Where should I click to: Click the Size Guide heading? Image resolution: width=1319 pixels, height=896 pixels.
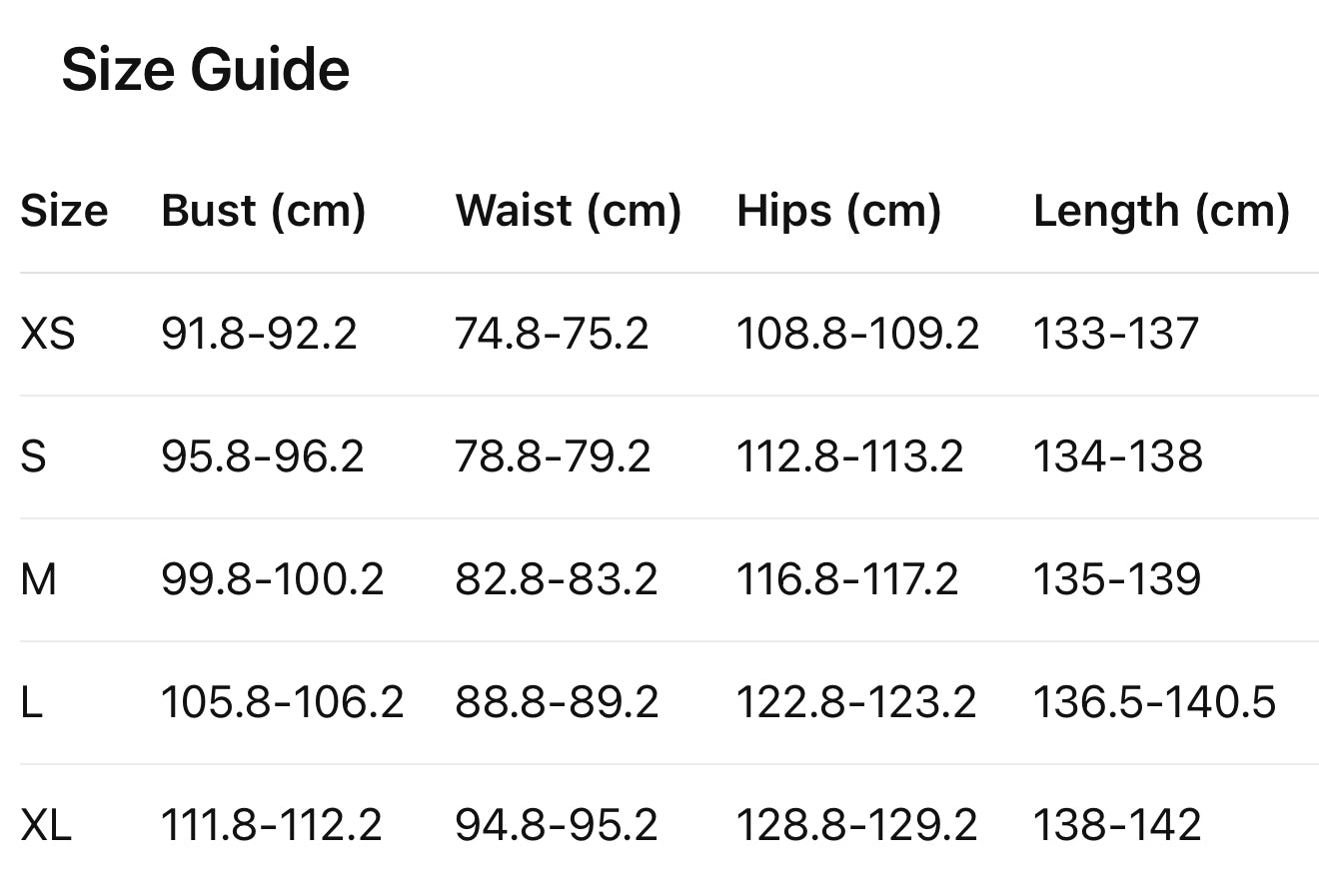pyautogui.click(x=205, y=71)
